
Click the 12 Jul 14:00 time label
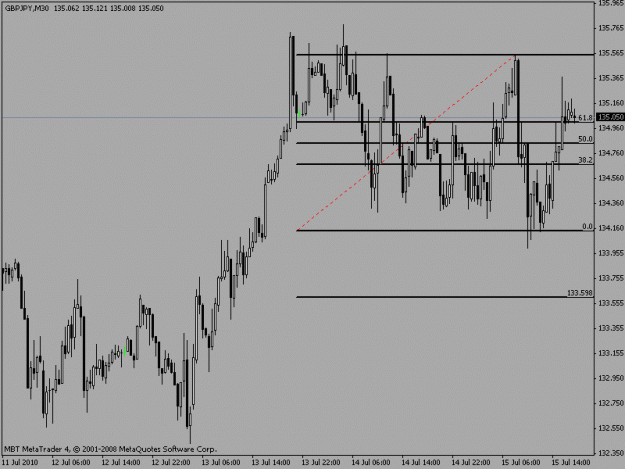click(121, 462)
